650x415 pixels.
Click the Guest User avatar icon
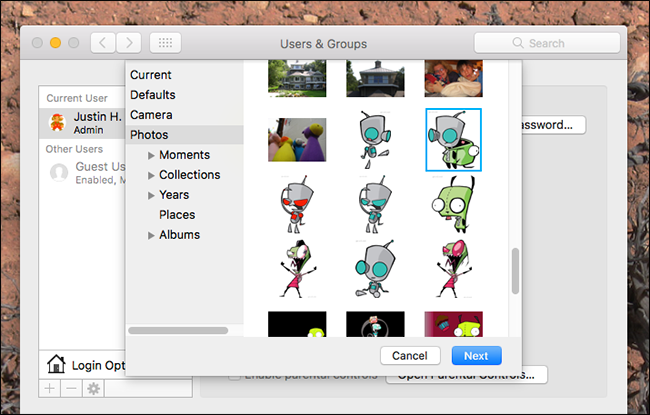59,172
